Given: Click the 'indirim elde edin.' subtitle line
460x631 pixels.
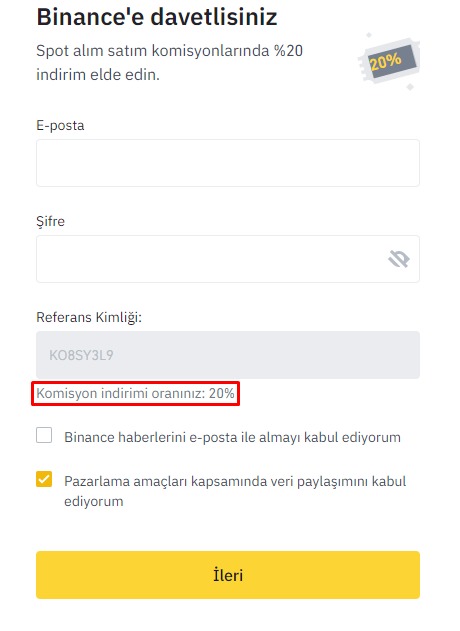Looking at the screenshot, I should click(98, 75).
